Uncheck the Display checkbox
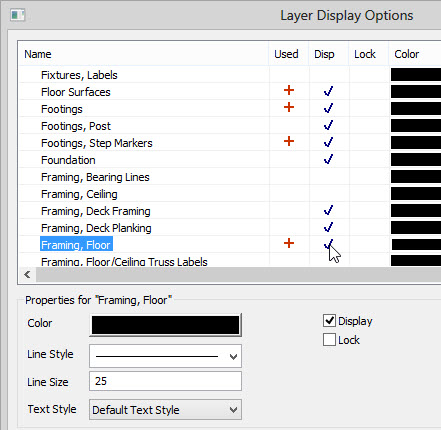The height and width of the screenshot is (430, 441). point(329,321)
